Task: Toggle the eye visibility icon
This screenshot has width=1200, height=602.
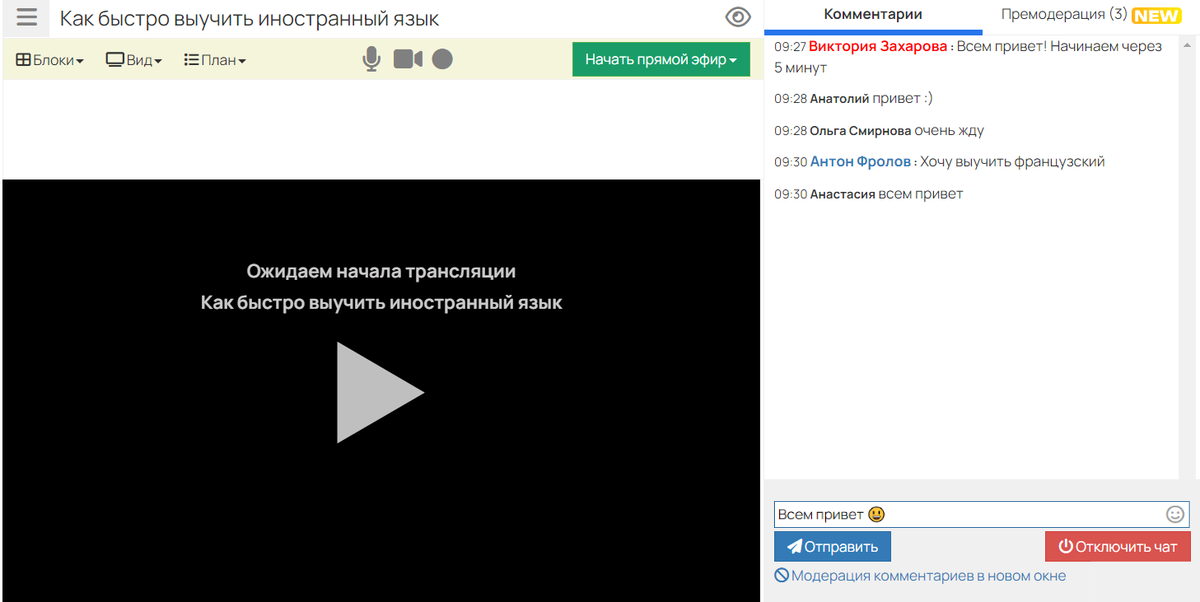Action: (738, 17)
